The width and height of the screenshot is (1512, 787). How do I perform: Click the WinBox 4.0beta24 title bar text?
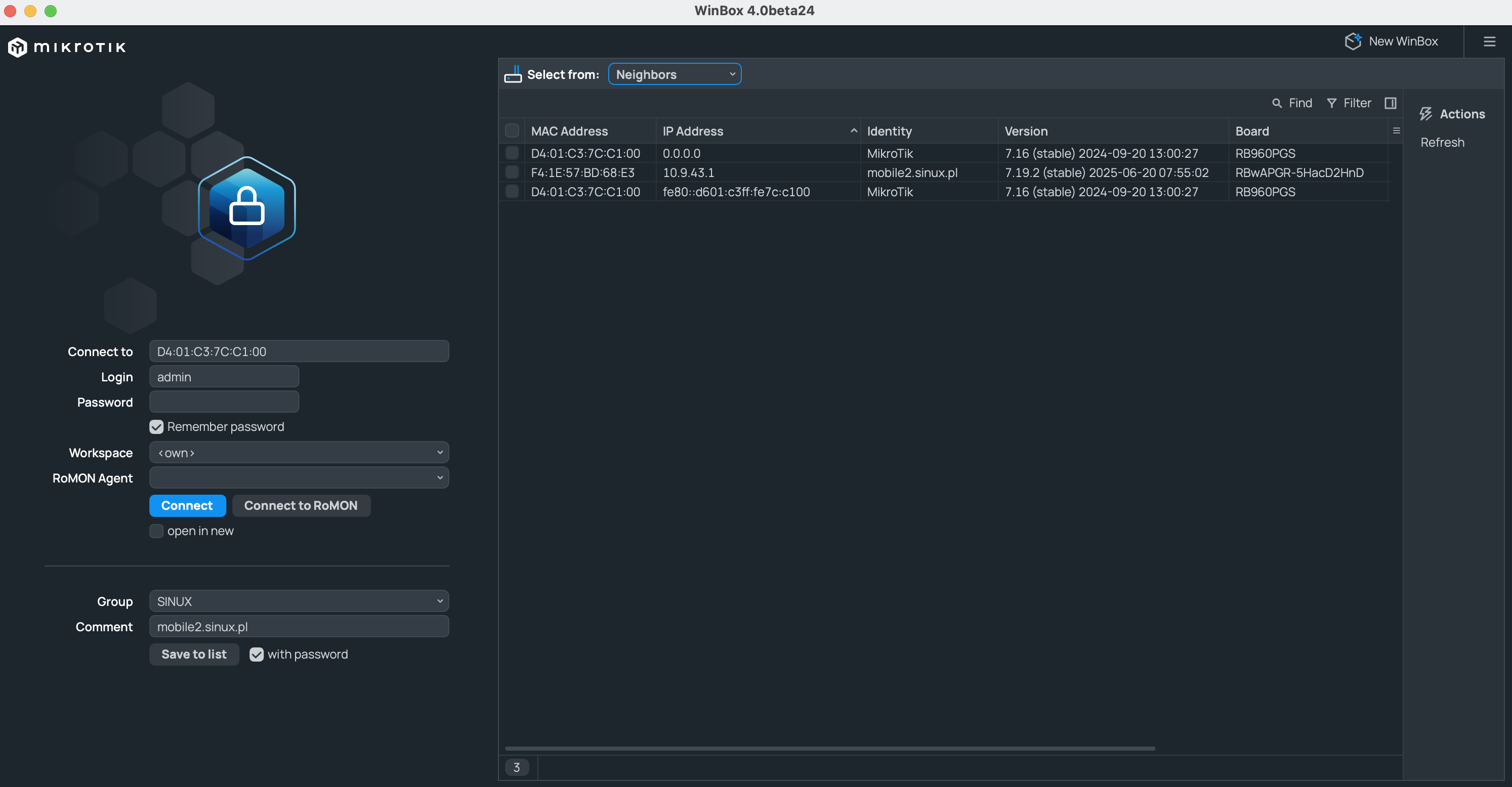click(x=754, y=11)
